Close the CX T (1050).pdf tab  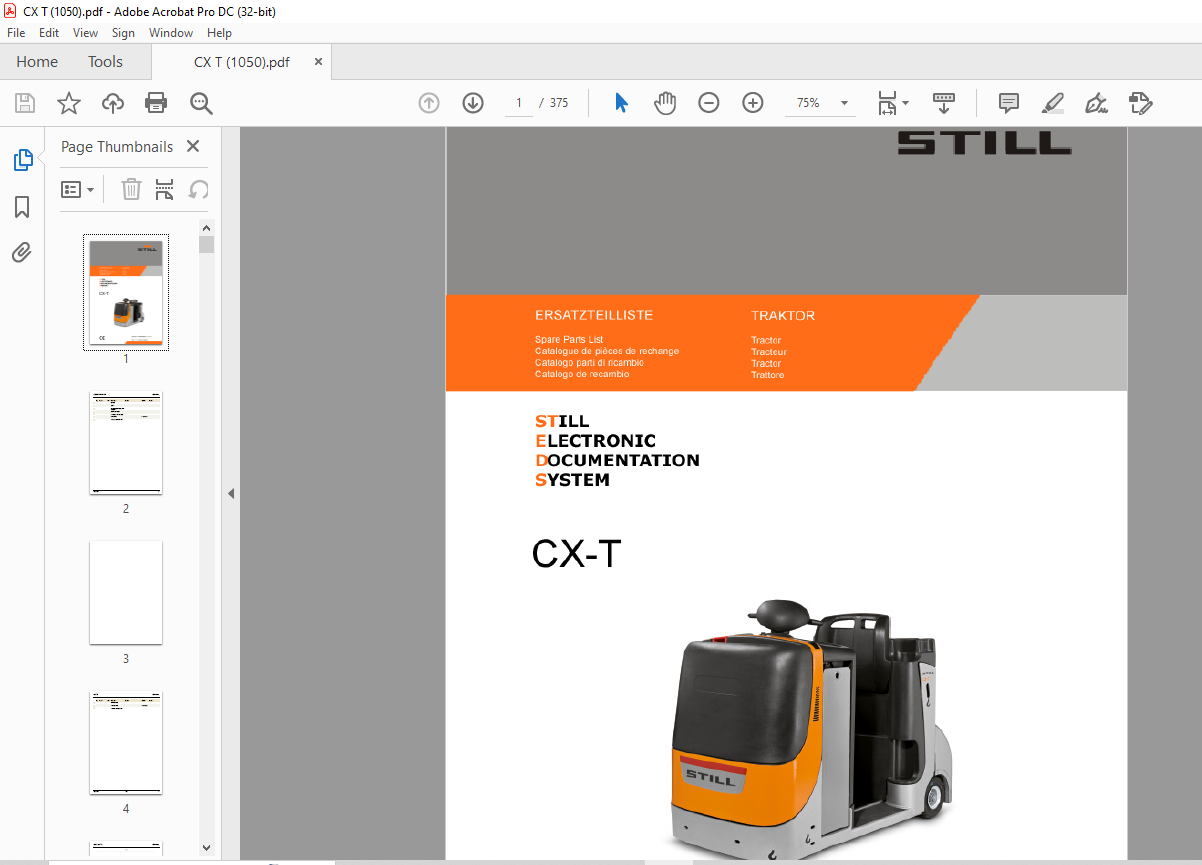pos(318,62)
